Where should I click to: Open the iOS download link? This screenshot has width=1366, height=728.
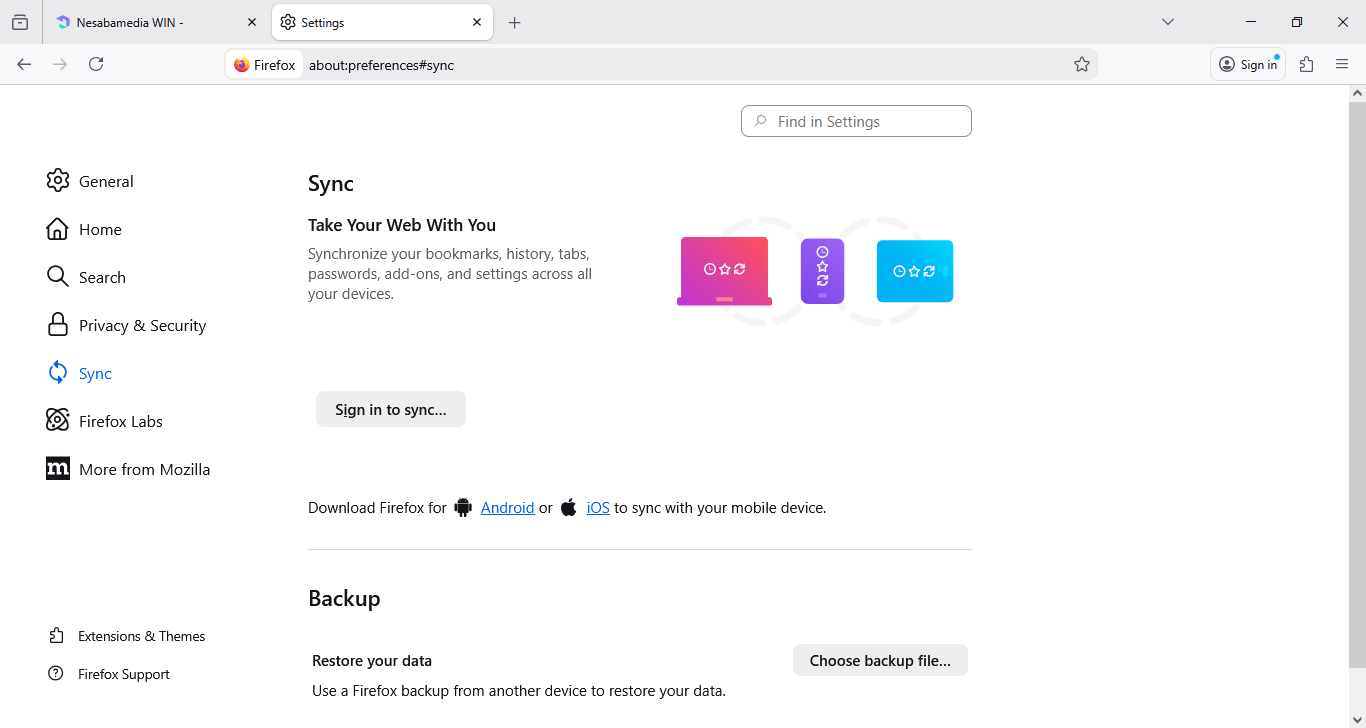598,508
